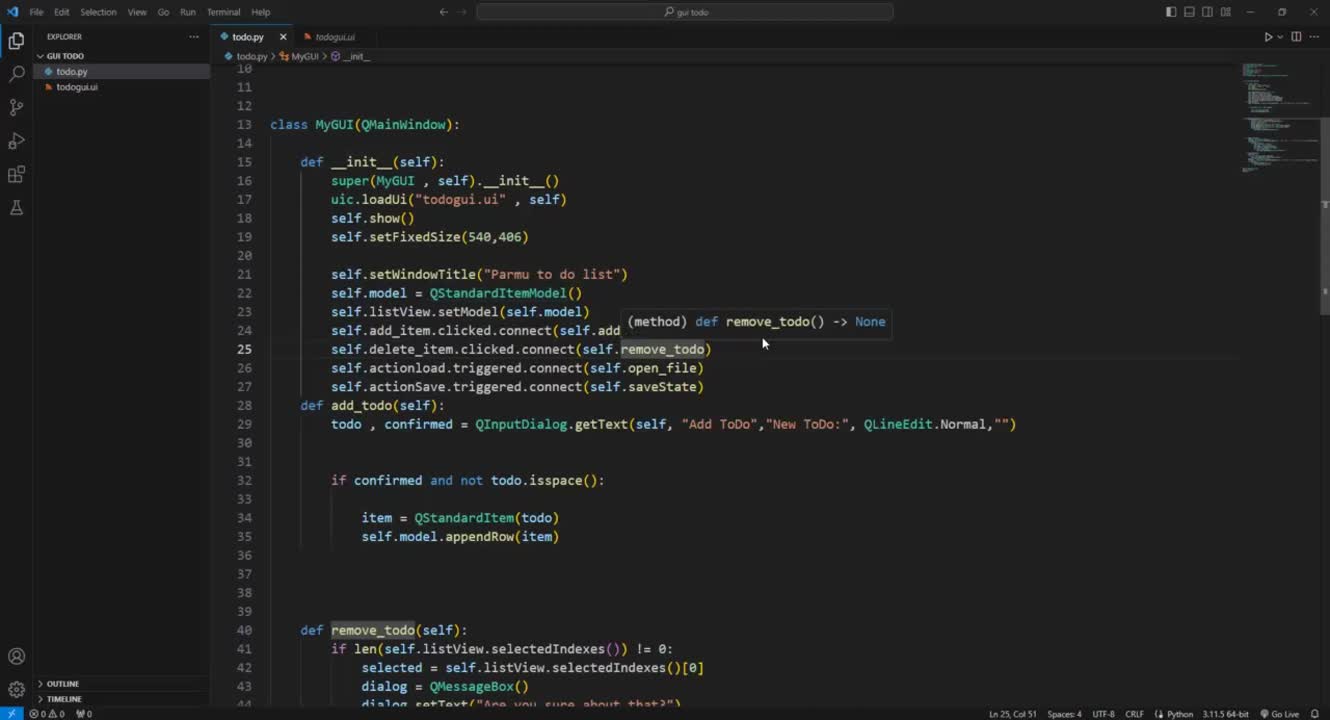This screenshot has width=1330, height=720.
Task: Change indentation via Spaces: 4
Action: tap(1064, 714)
